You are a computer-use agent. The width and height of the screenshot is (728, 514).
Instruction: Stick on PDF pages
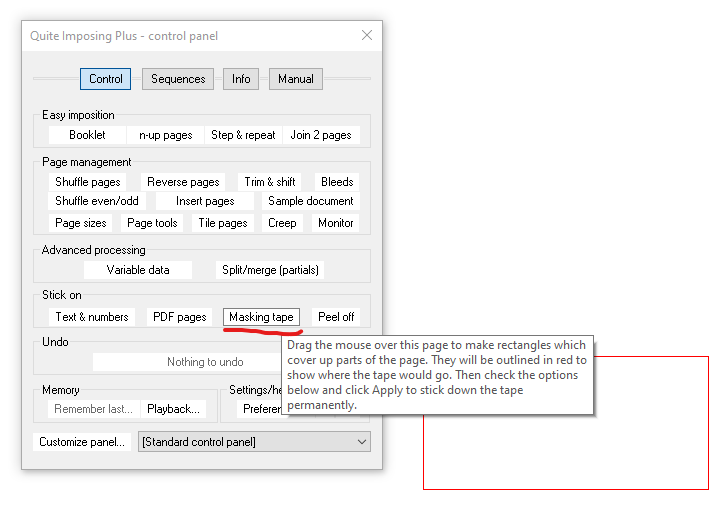[180, 317]
